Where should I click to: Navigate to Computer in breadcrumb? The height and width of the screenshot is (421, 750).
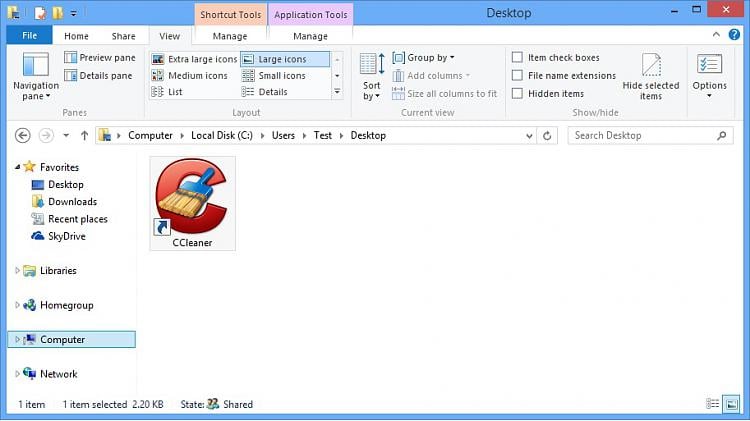150,136
